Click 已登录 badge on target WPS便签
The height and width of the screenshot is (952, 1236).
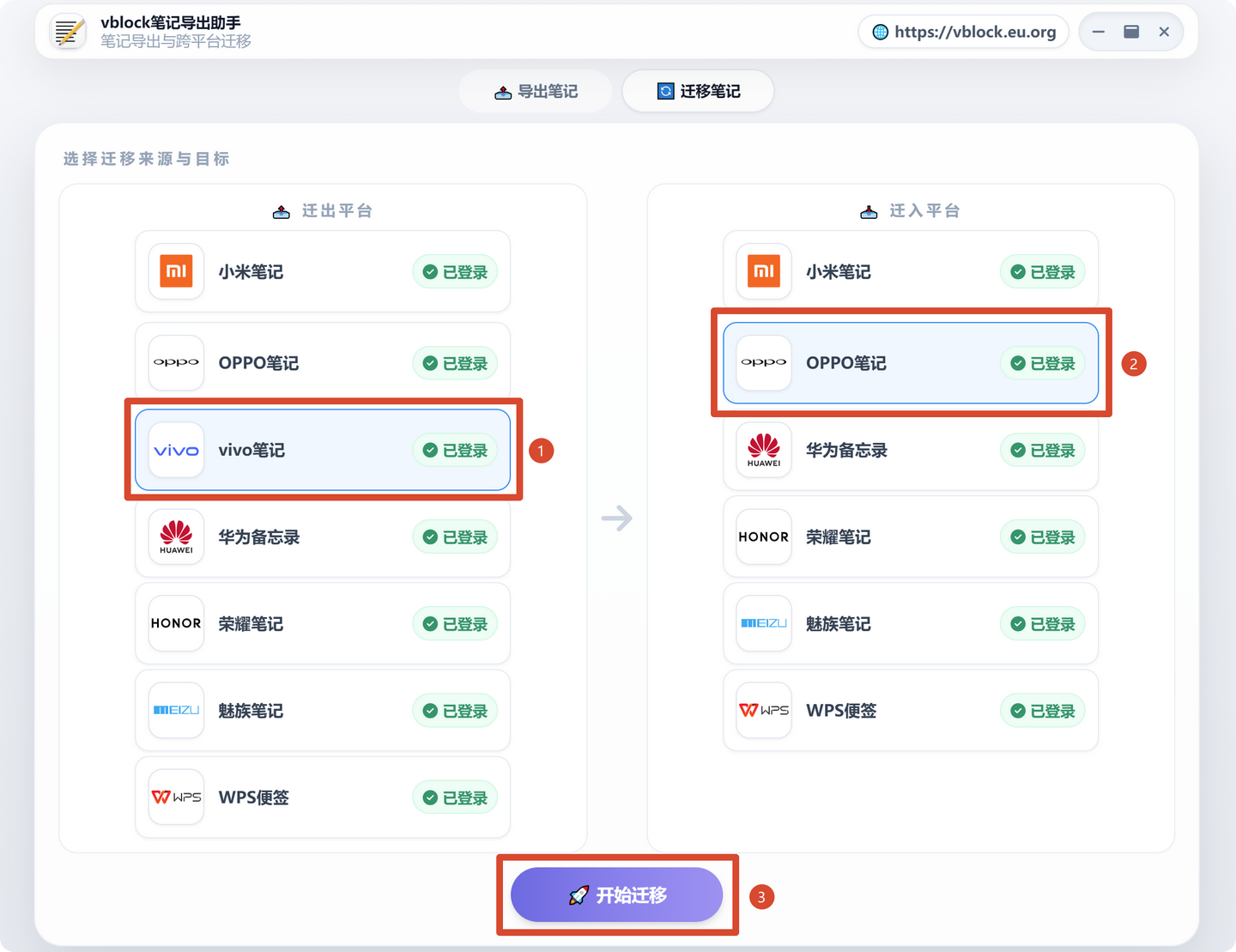pyautogui.click(x=1043, y=711)
